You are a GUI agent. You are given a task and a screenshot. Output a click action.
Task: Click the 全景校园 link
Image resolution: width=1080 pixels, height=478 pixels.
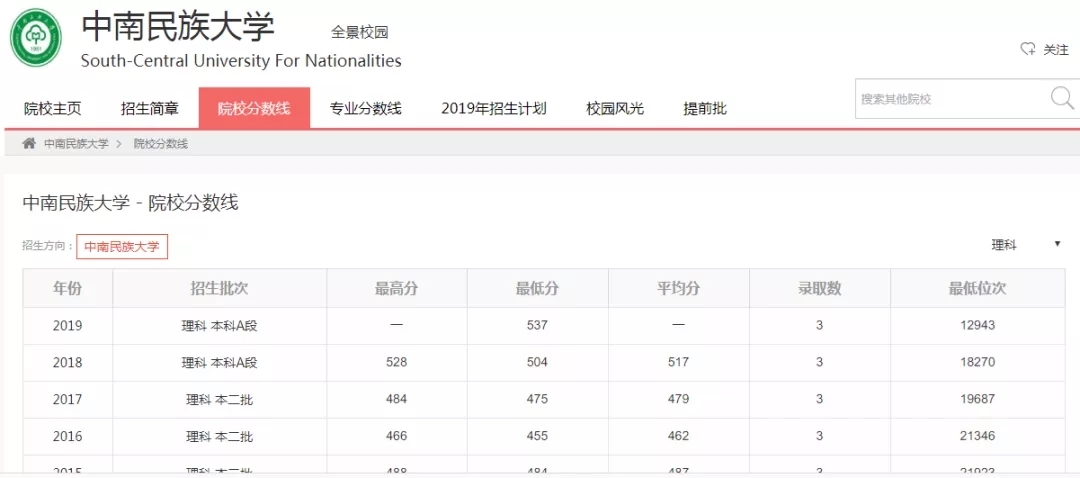pos(359,32)
